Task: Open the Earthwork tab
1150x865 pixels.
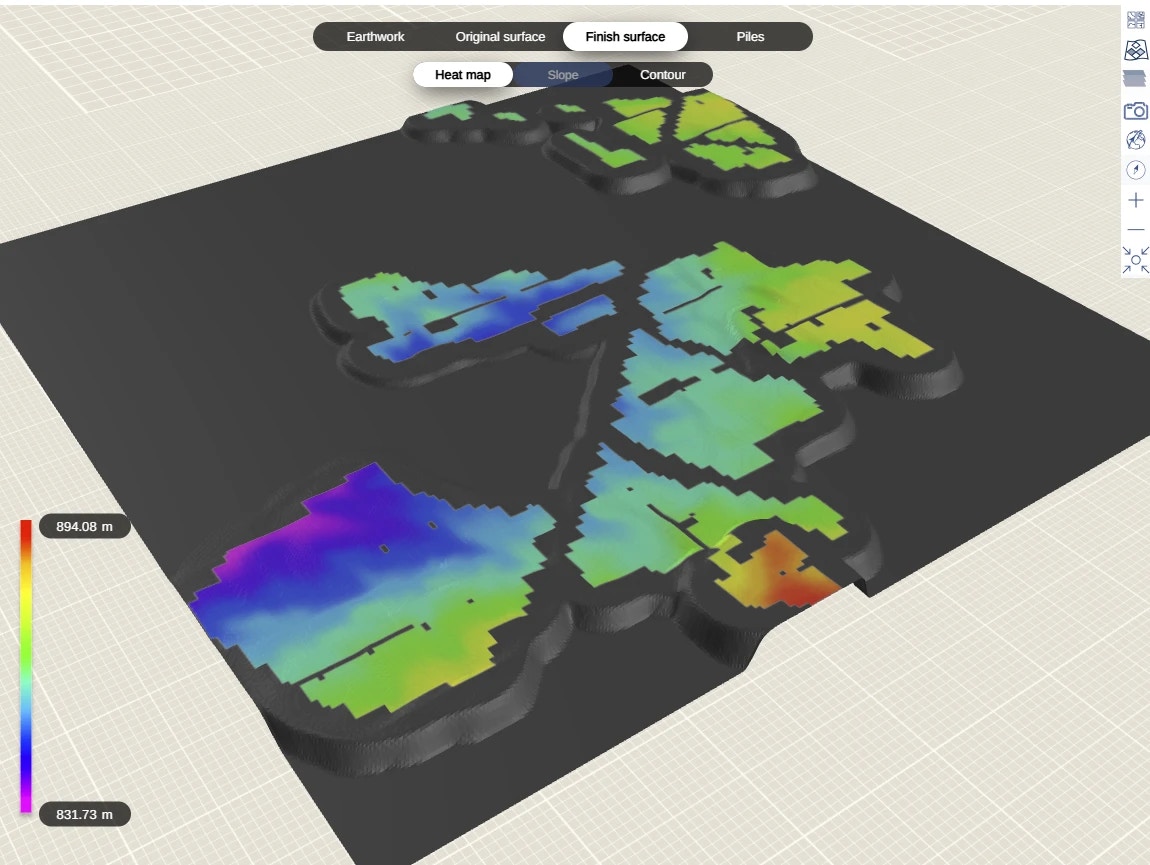Action: coord(375,37)
